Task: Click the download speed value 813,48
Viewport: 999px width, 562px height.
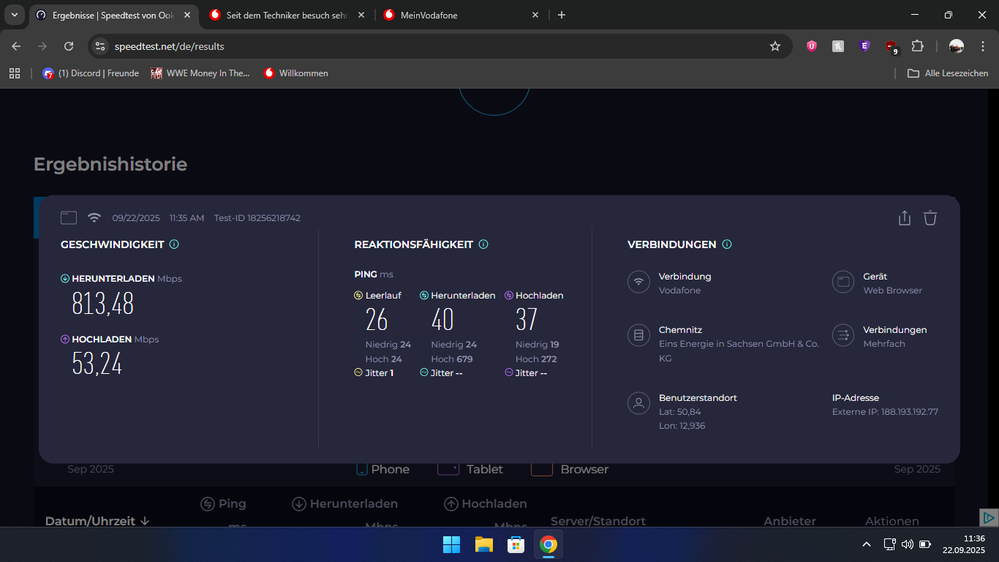Action: 103,303
